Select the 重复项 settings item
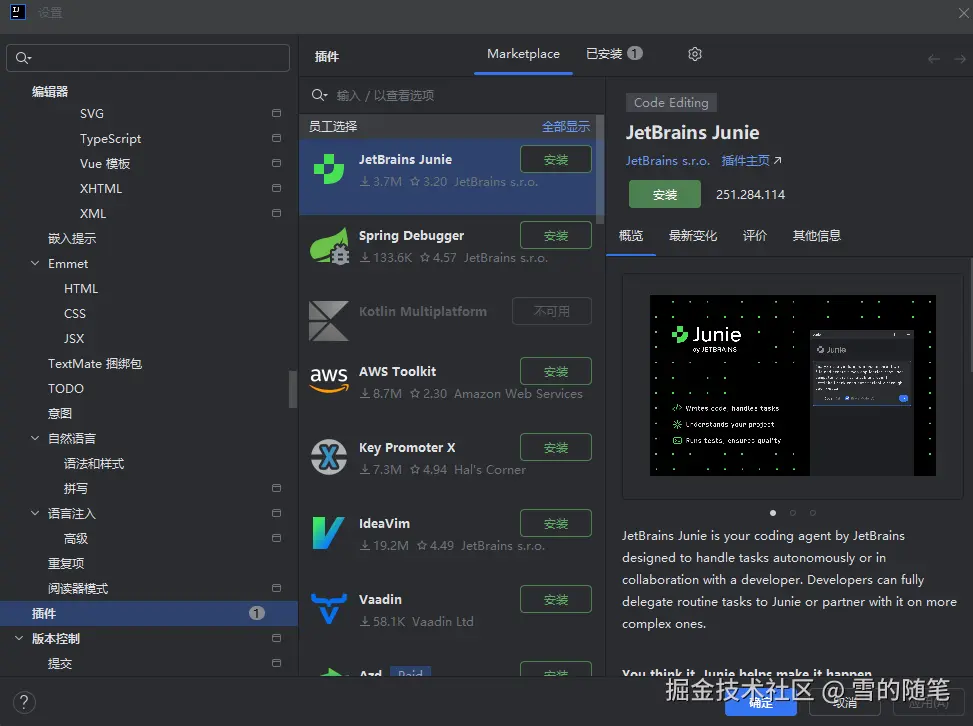This screenshot has width=973, height=726. (x=66, y=563)
